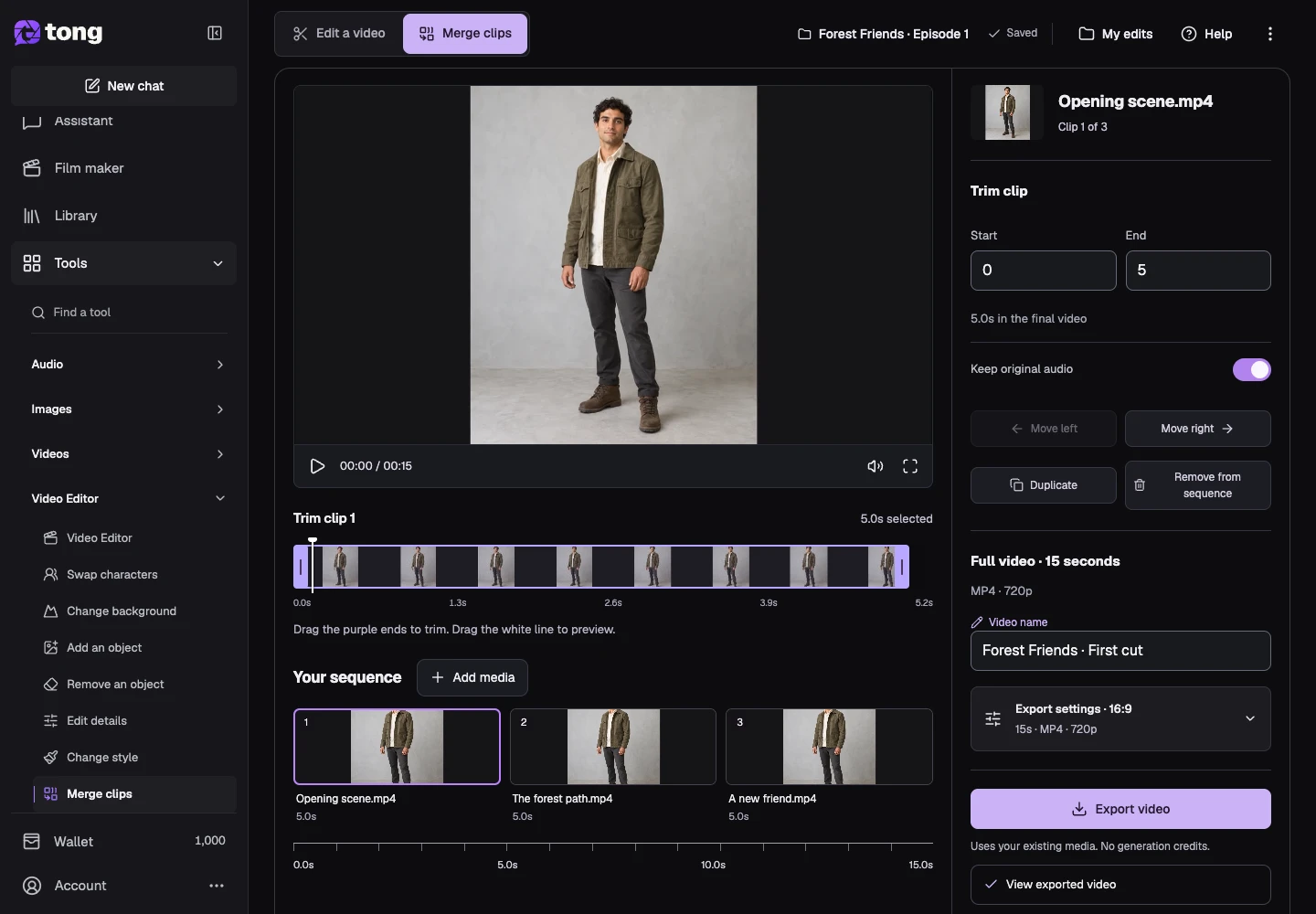The height and width of the screenshot is (914, 1316).
Task: Click the right purple trim handle
Action: pyautogui.click(x=902, y=567)
